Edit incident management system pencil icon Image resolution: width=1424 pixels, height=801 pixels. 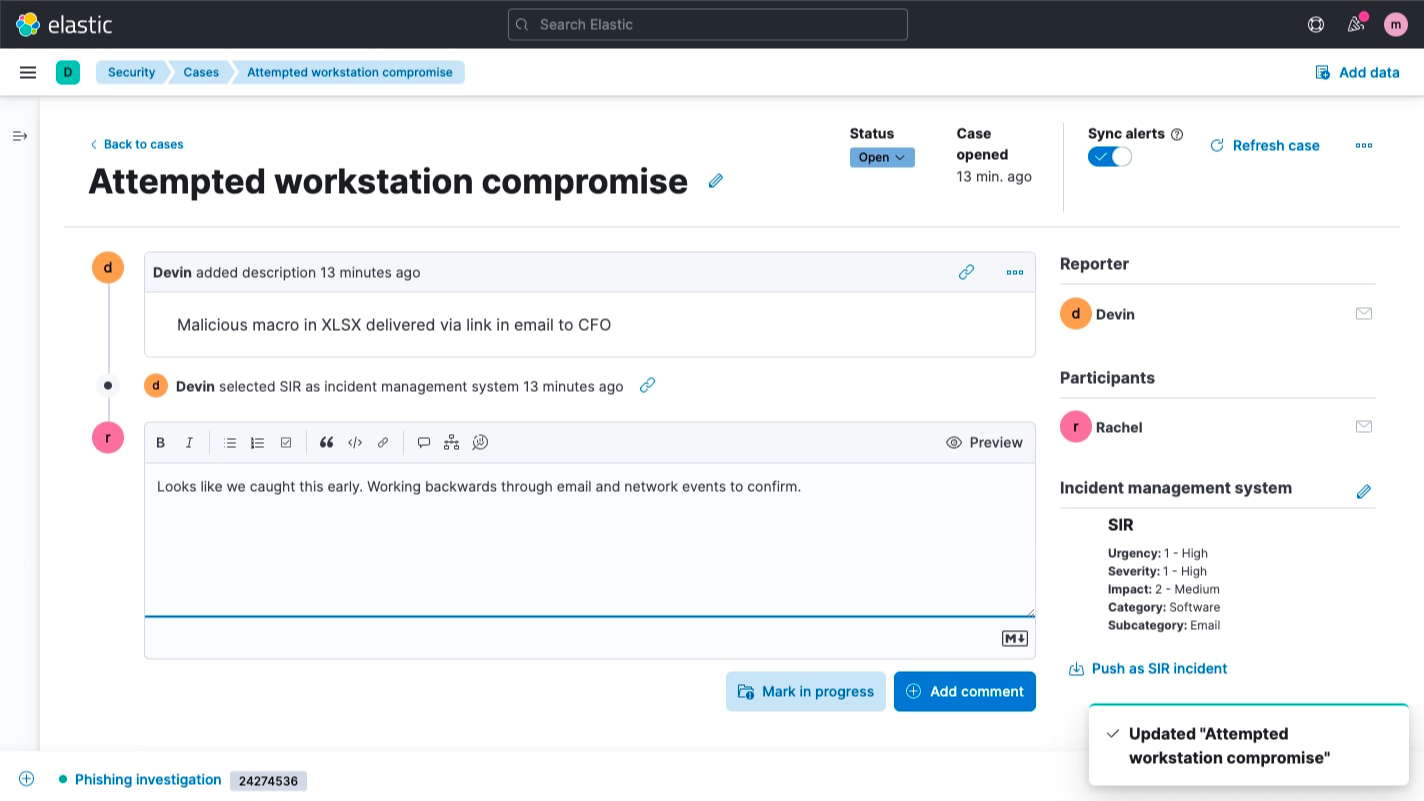[1364, 491]
